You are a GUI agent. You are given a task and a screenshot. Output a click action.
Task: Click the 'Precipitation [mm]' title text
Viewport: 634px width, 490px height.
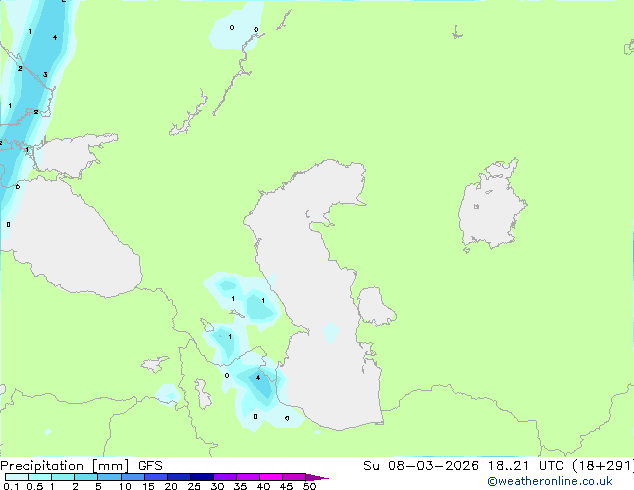tap(65, 466)
